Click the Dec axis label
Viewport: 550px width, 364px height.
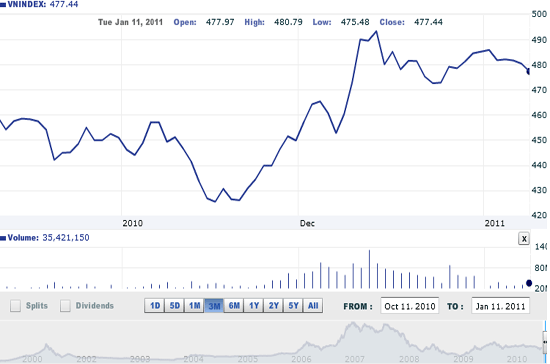pyautogui.click(x=307, y=223)
